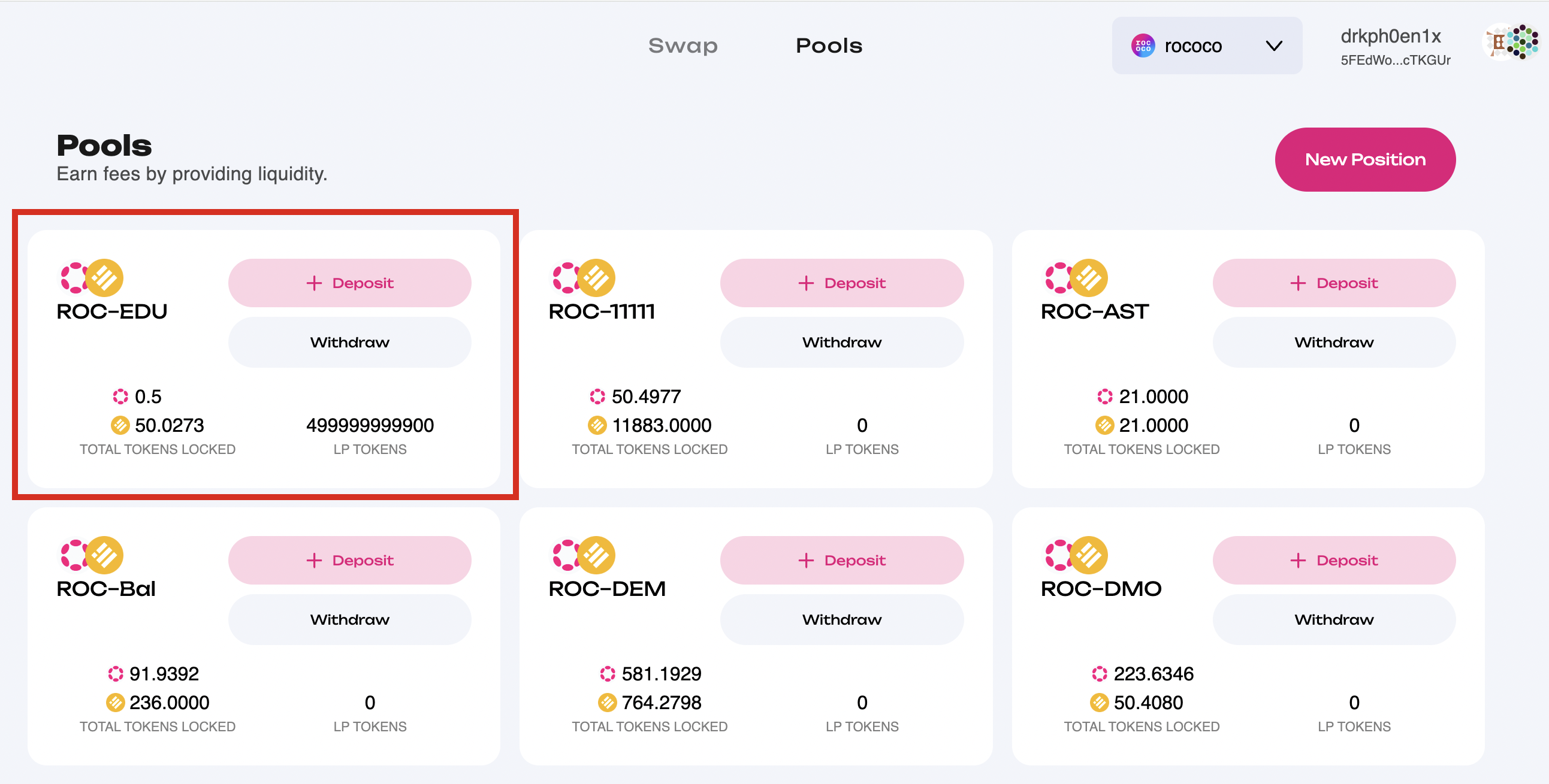
Task: Select the Pools tab
Action: [x=830, y=45]
